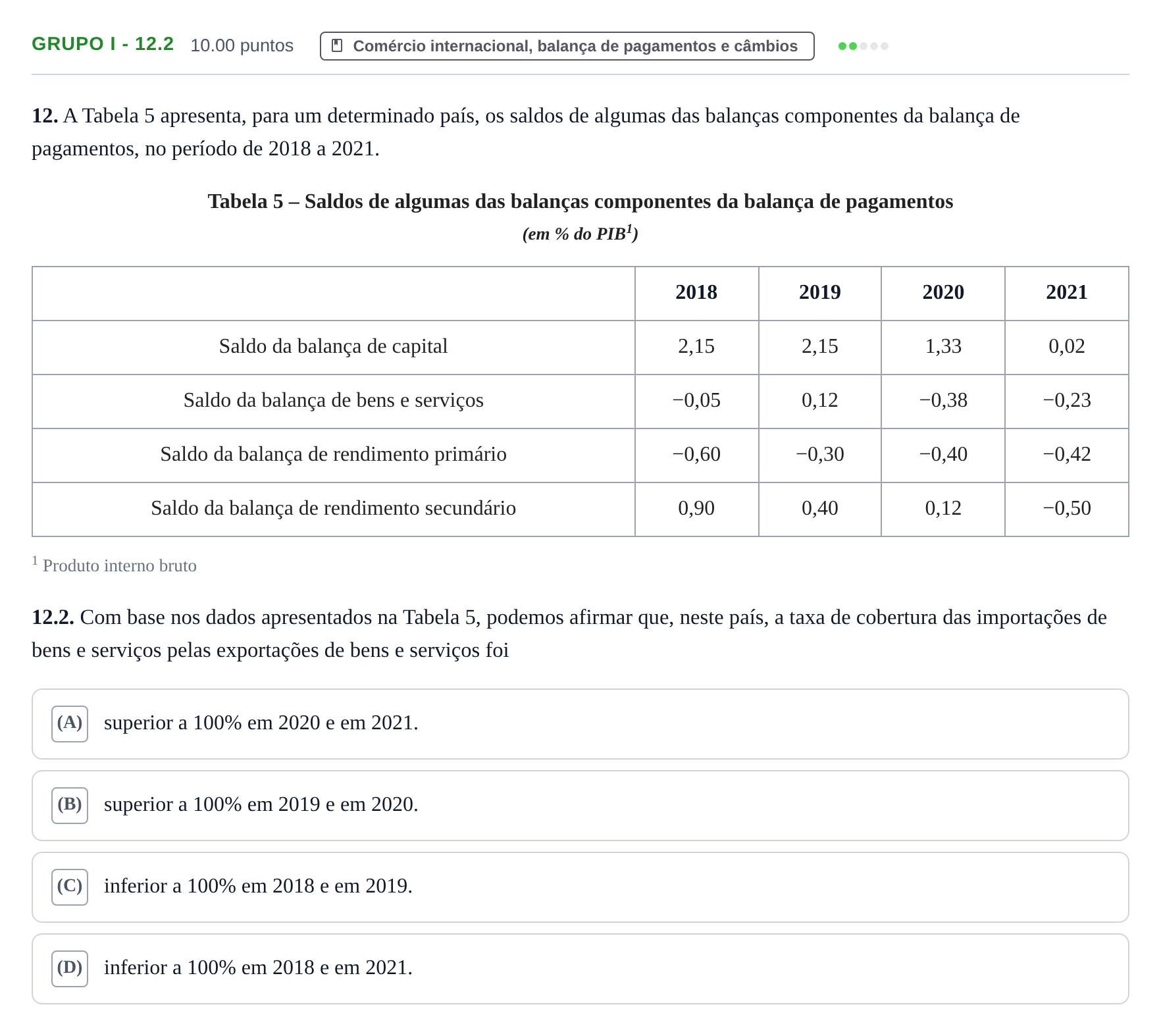1161x1036 pixels.
Task: Select answer option (B) superior a 100% em 2019 e 2020
Action: coord(580,806)
